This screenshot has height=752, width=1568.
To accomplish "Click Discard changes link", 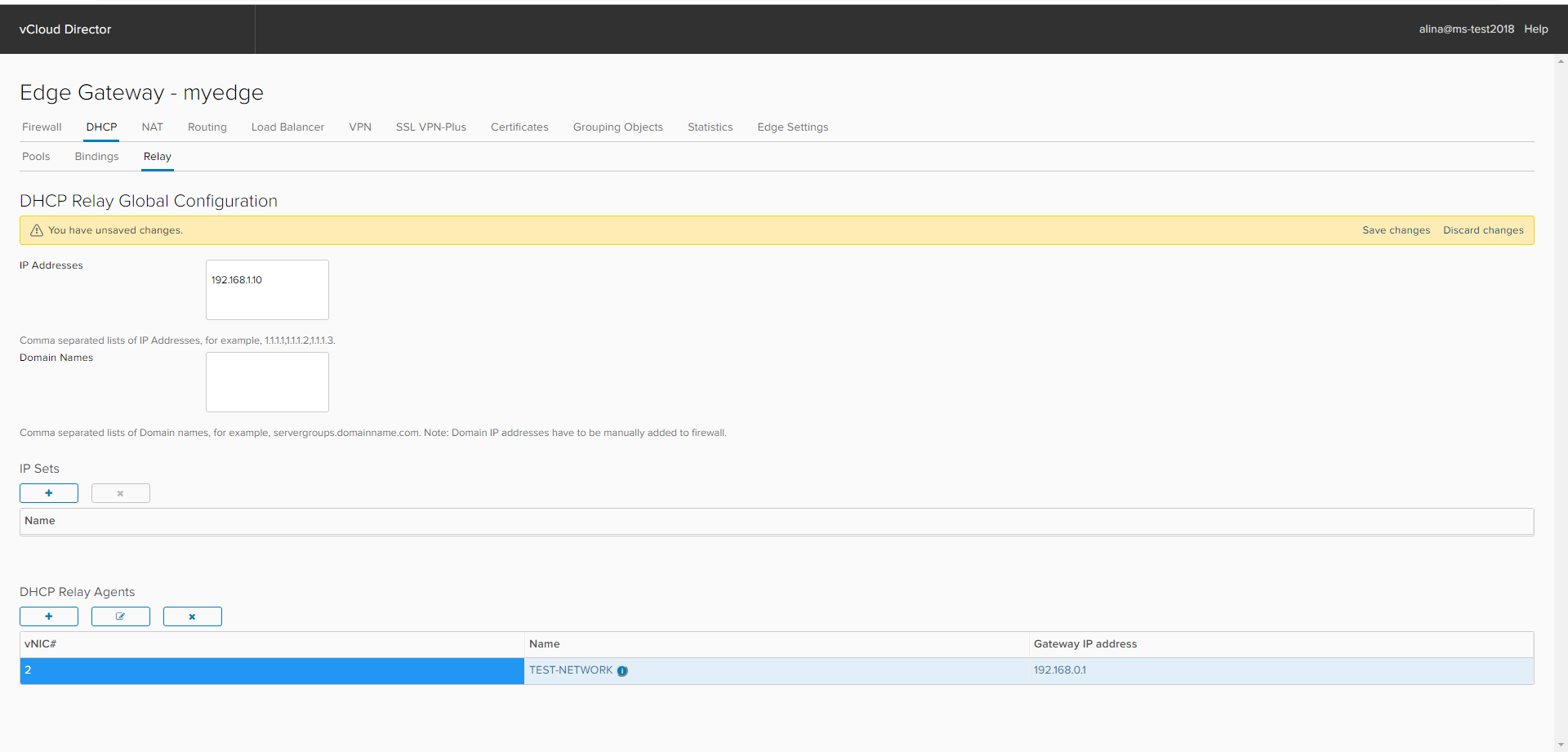I will 1483,230.
